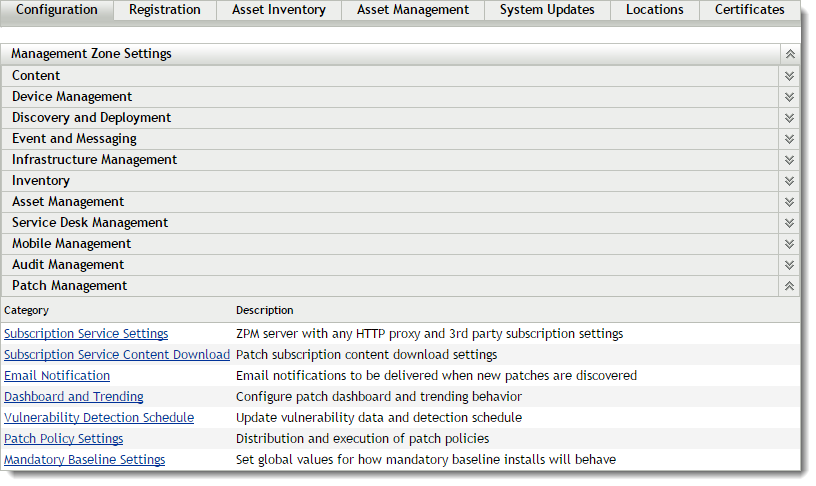Select the Certificates tab
The image size is (816, 486).
[749, 10]
